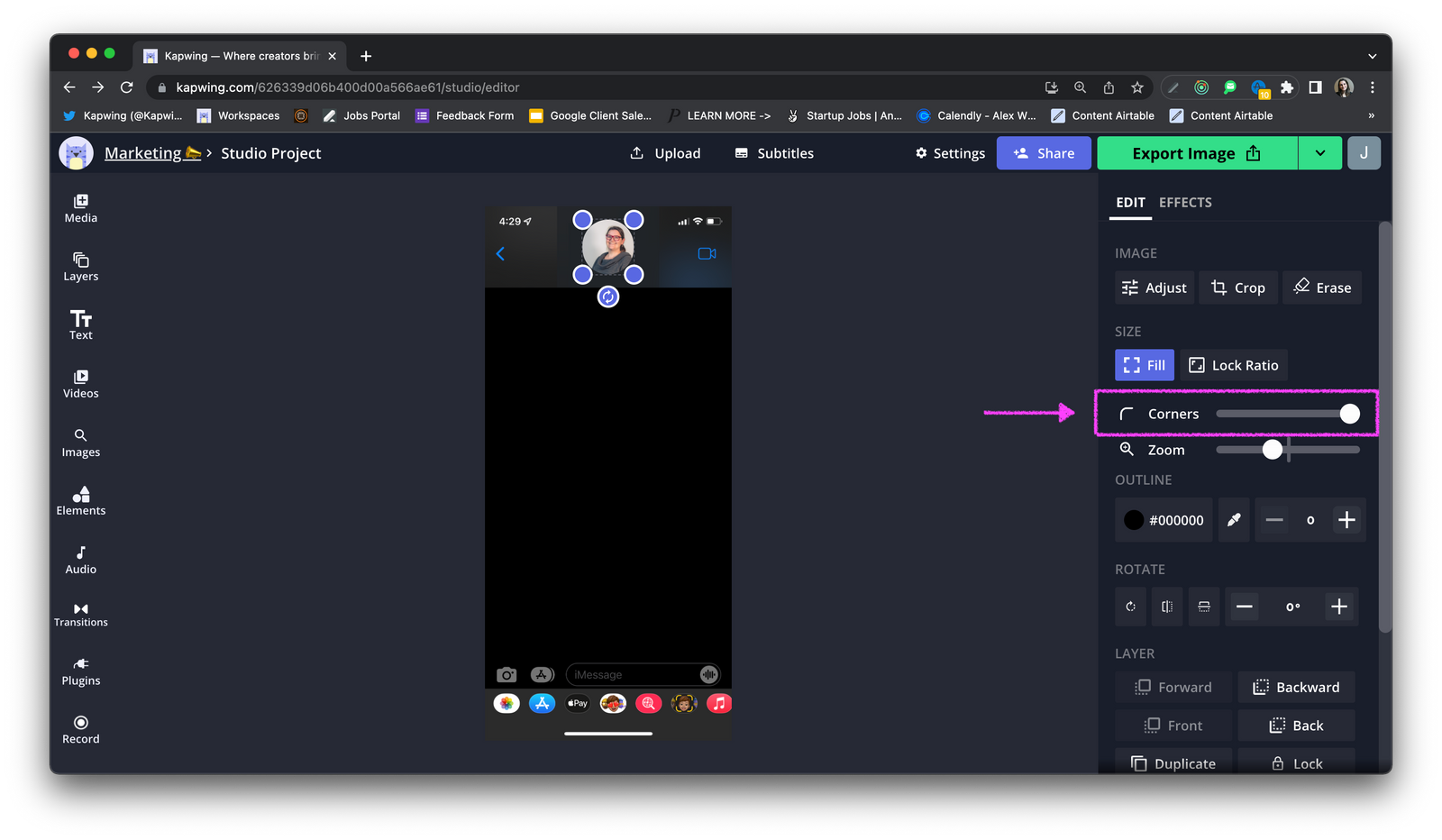Click the Record icon in sidebar

(80, 729)
